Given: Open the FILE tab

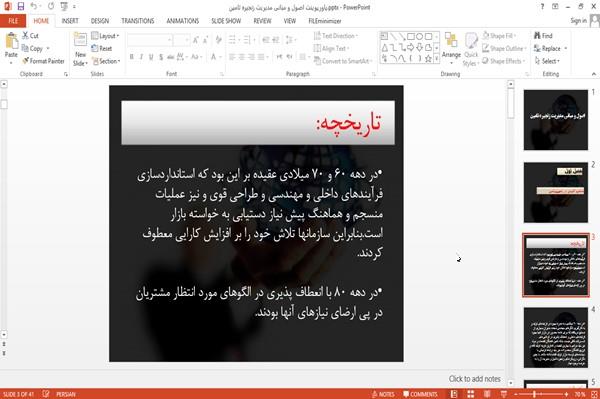Looking at the screenshot, I should pos(13,21).
